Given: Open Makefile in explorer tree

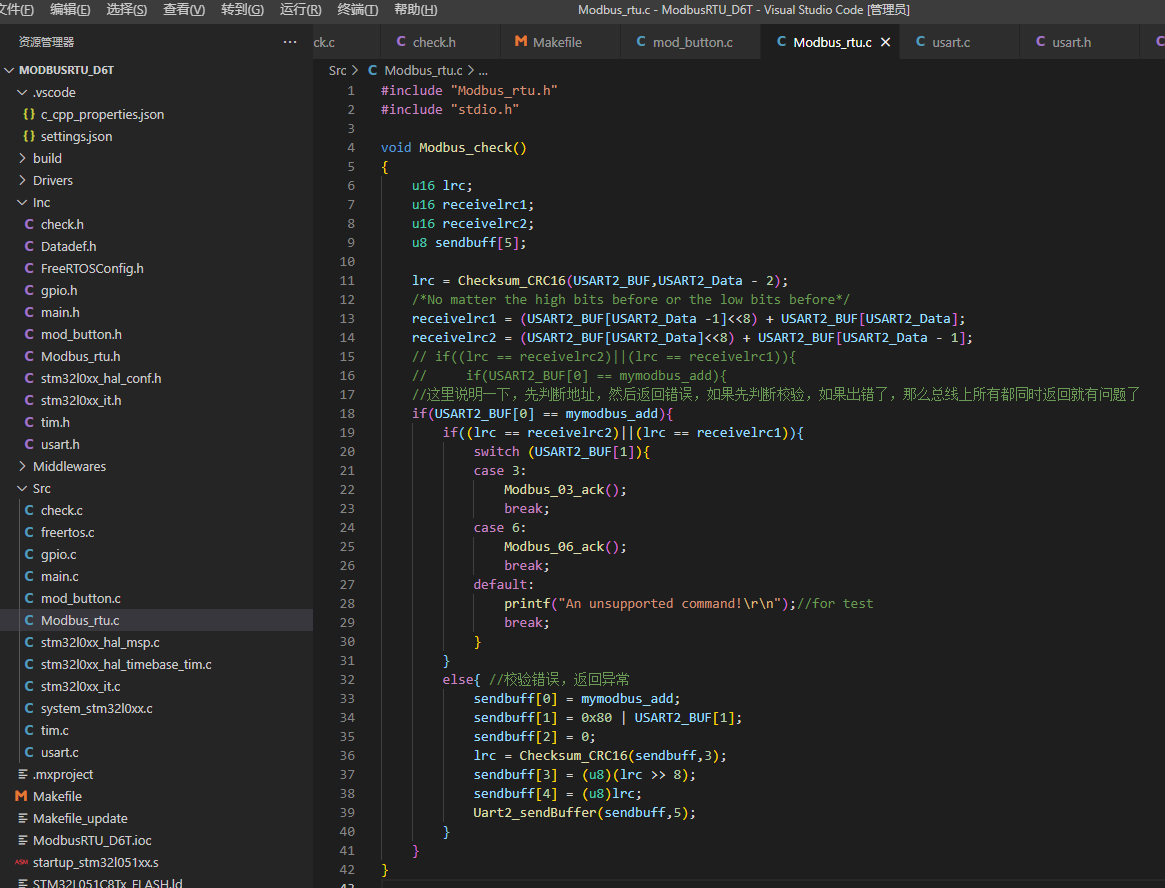Looking at the screenshot, I should tap(156, 797).
